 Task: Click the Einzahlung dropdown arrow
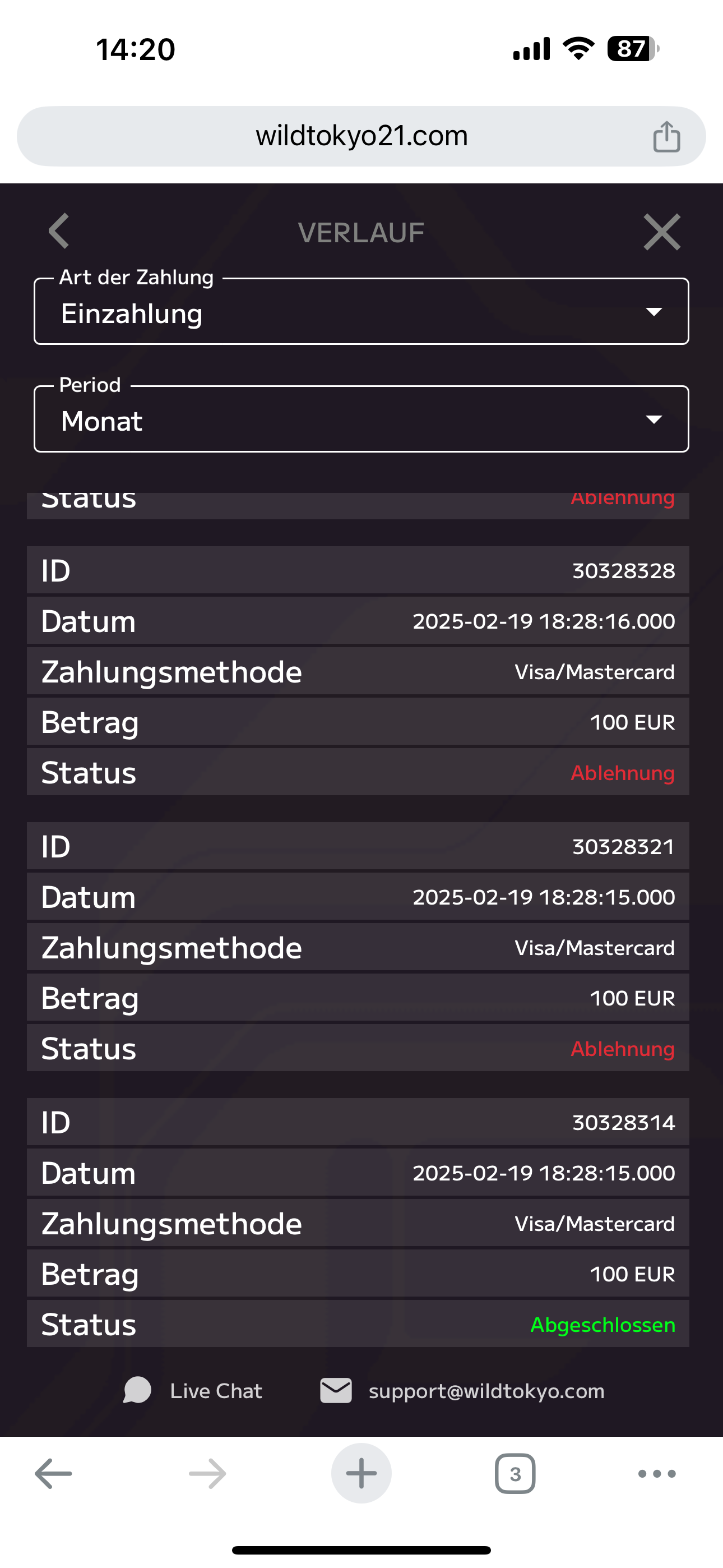click(x=654, y=312)
